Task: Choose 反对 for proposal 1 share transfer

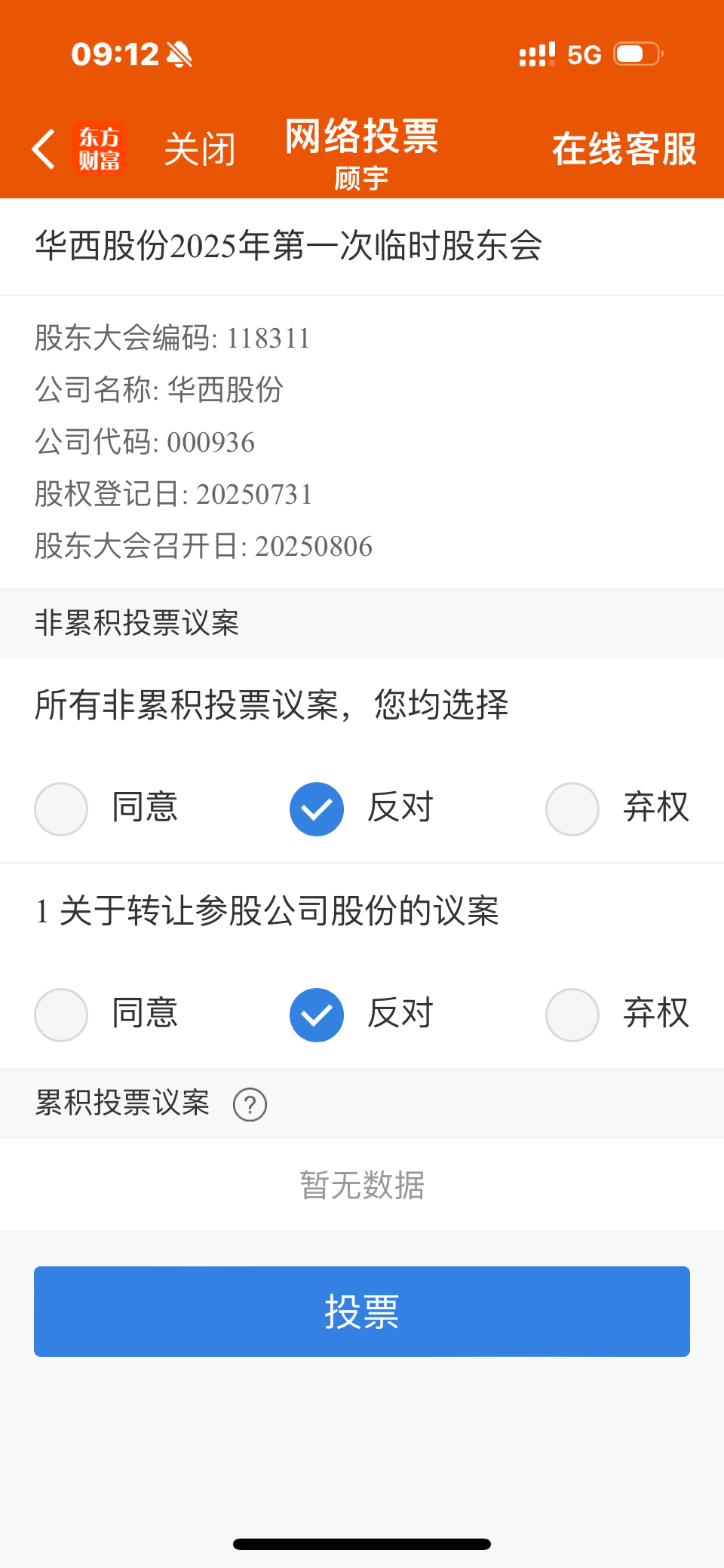Action: [362, 1014]
